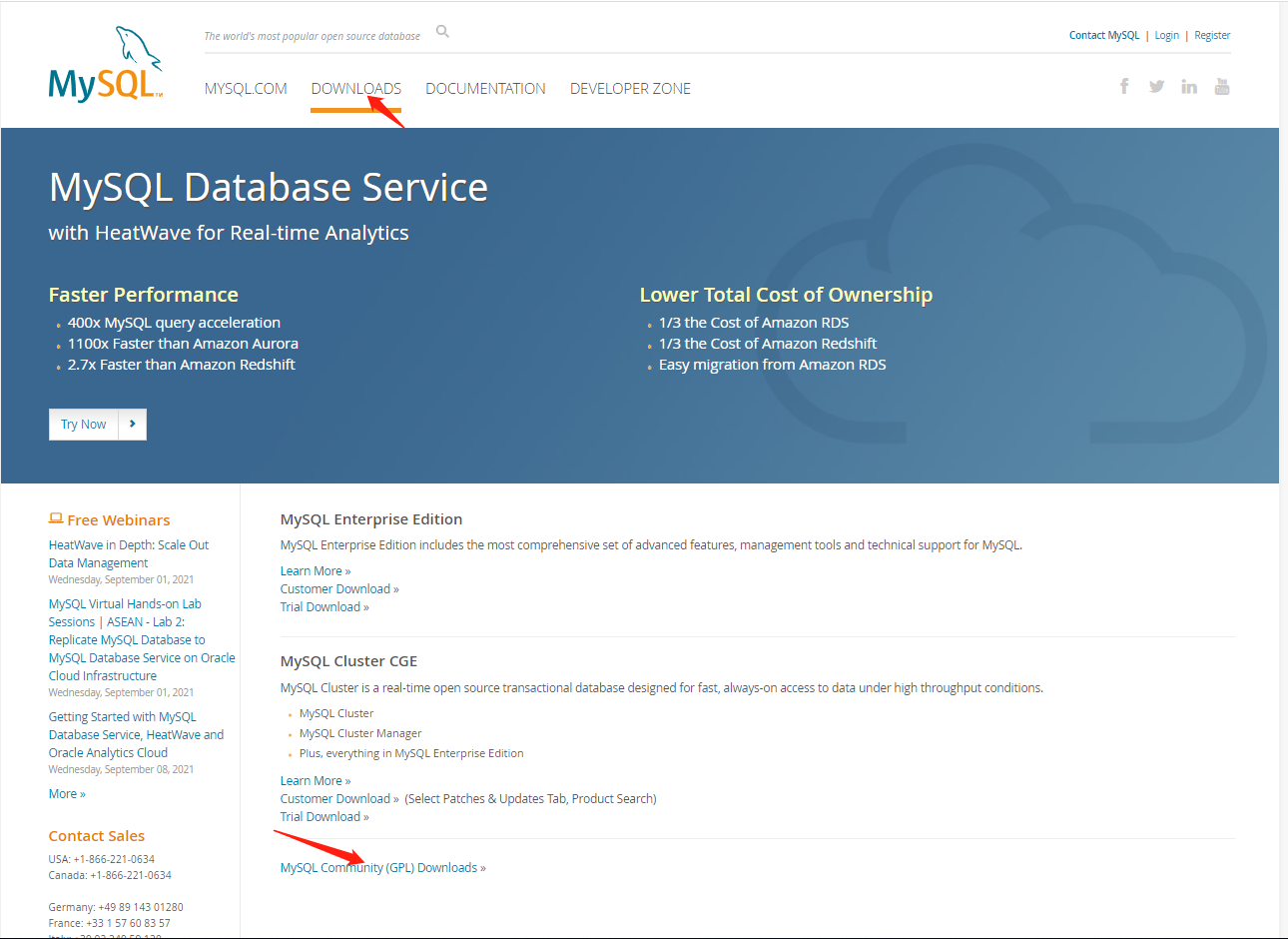Click the MySQL Database Service banner title
This screenshot has width=1288, height=939.
269,188
